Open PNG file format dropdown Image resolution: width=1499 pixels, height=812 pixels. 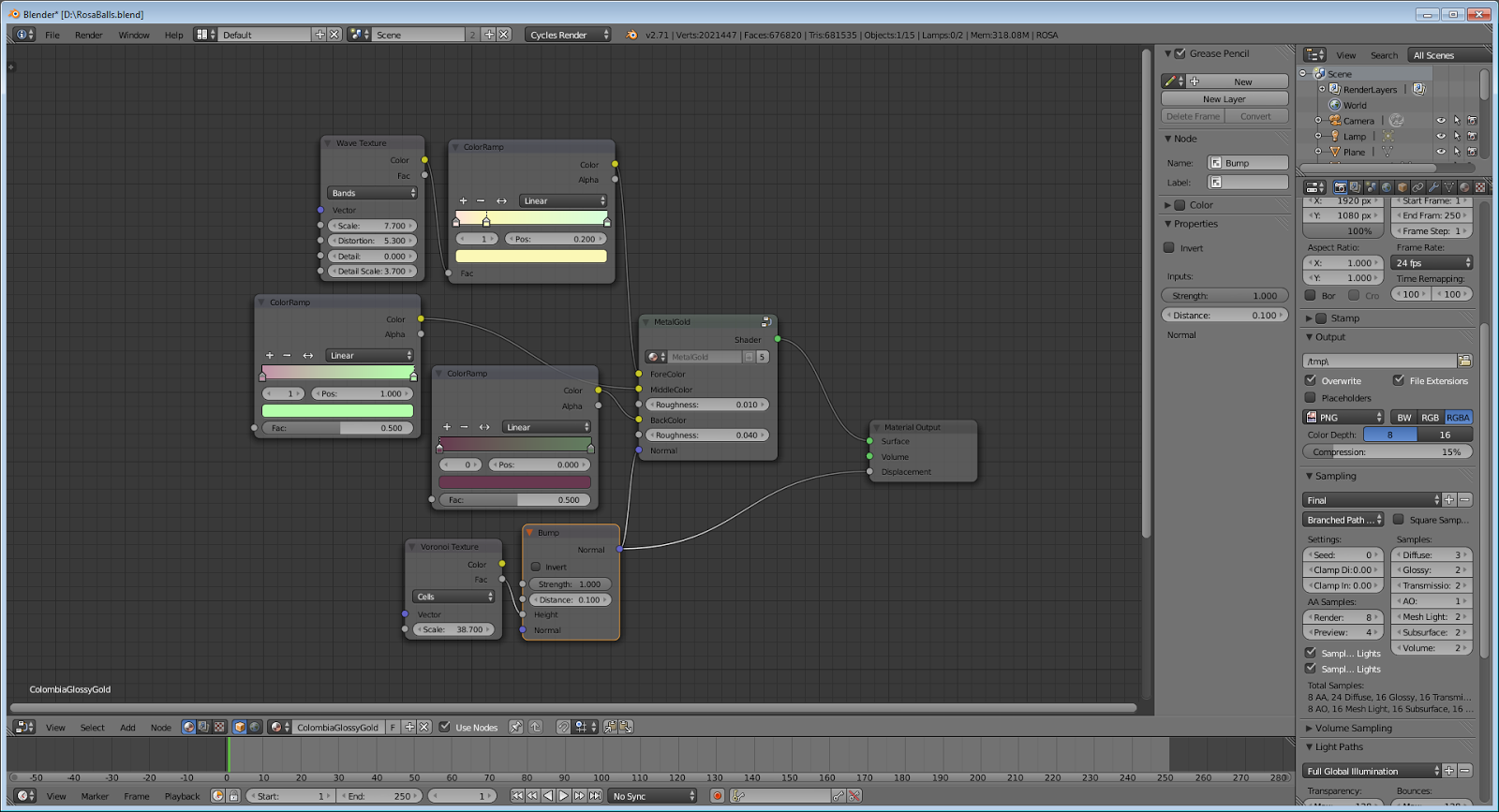(1343, 418)
